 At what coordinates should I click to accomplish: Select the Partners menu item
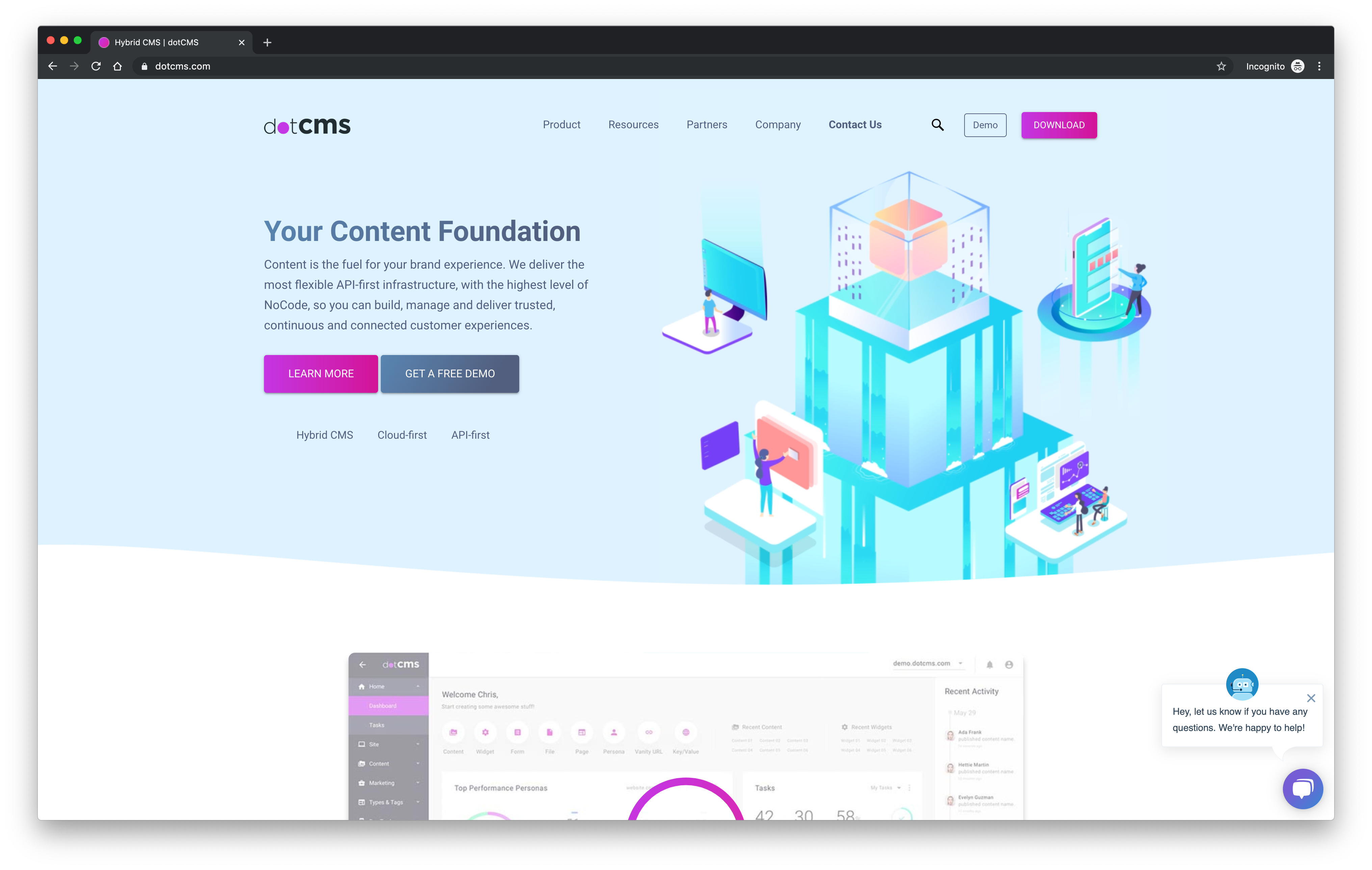[707, 124]
